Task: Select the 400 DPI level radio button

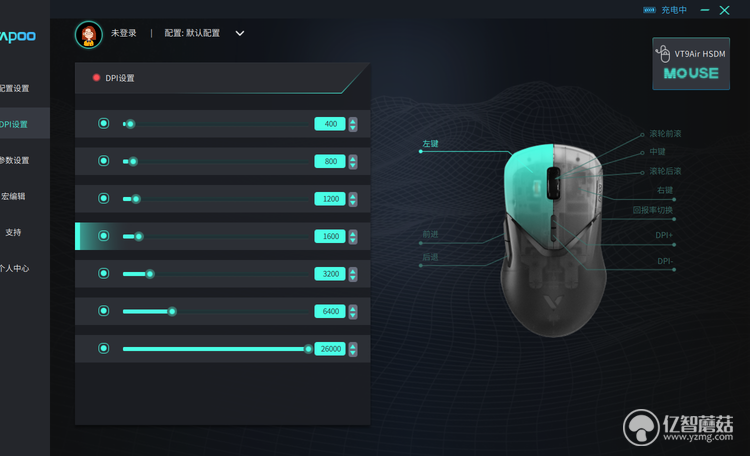Action: click(x=103, y=123)
